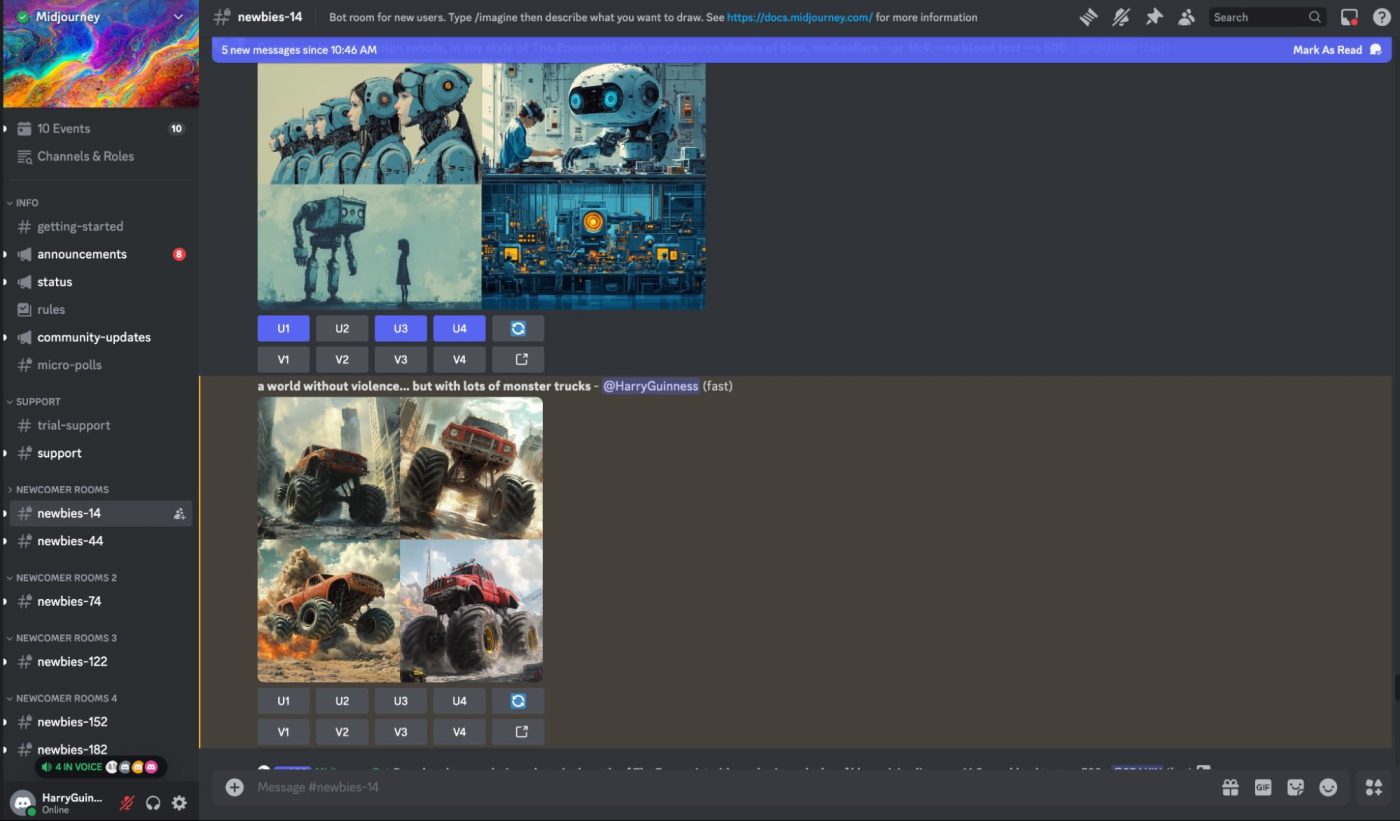Open the Threads icon in channel header

point(1088,17)
